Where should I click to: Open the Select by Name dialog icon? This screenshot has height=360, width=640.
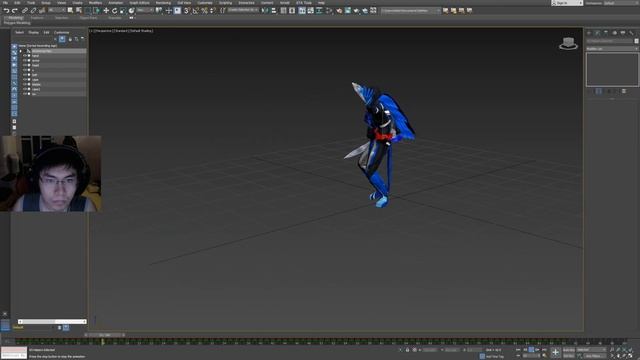(79, 11)
